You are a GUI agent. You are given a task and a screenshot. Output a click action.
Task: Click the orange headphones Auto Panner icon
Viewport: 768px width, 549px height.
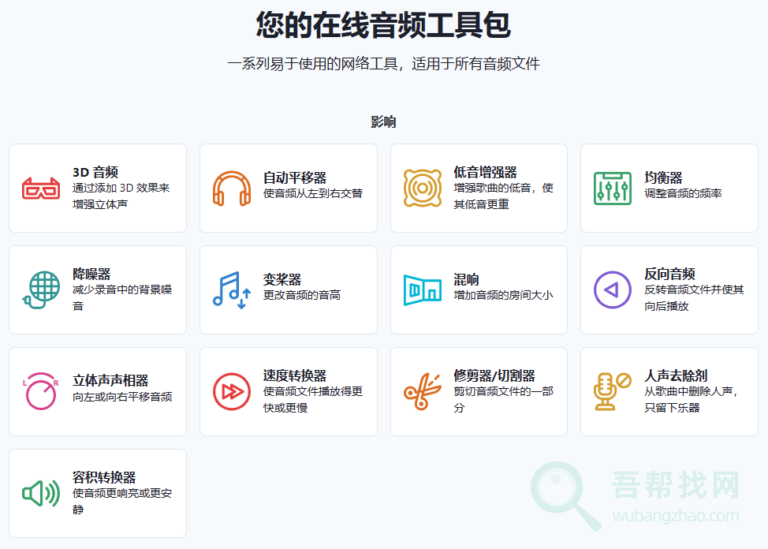(232, 188)
